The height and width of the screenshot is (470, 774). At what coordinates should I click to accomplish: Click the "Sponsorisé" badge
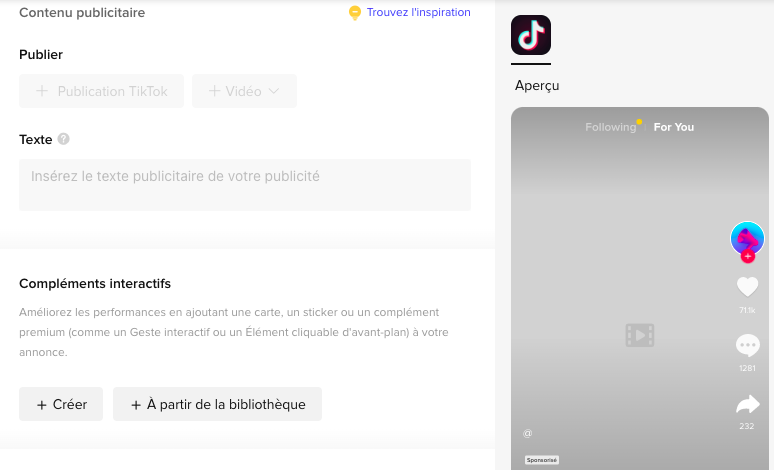tap(542, 460)
